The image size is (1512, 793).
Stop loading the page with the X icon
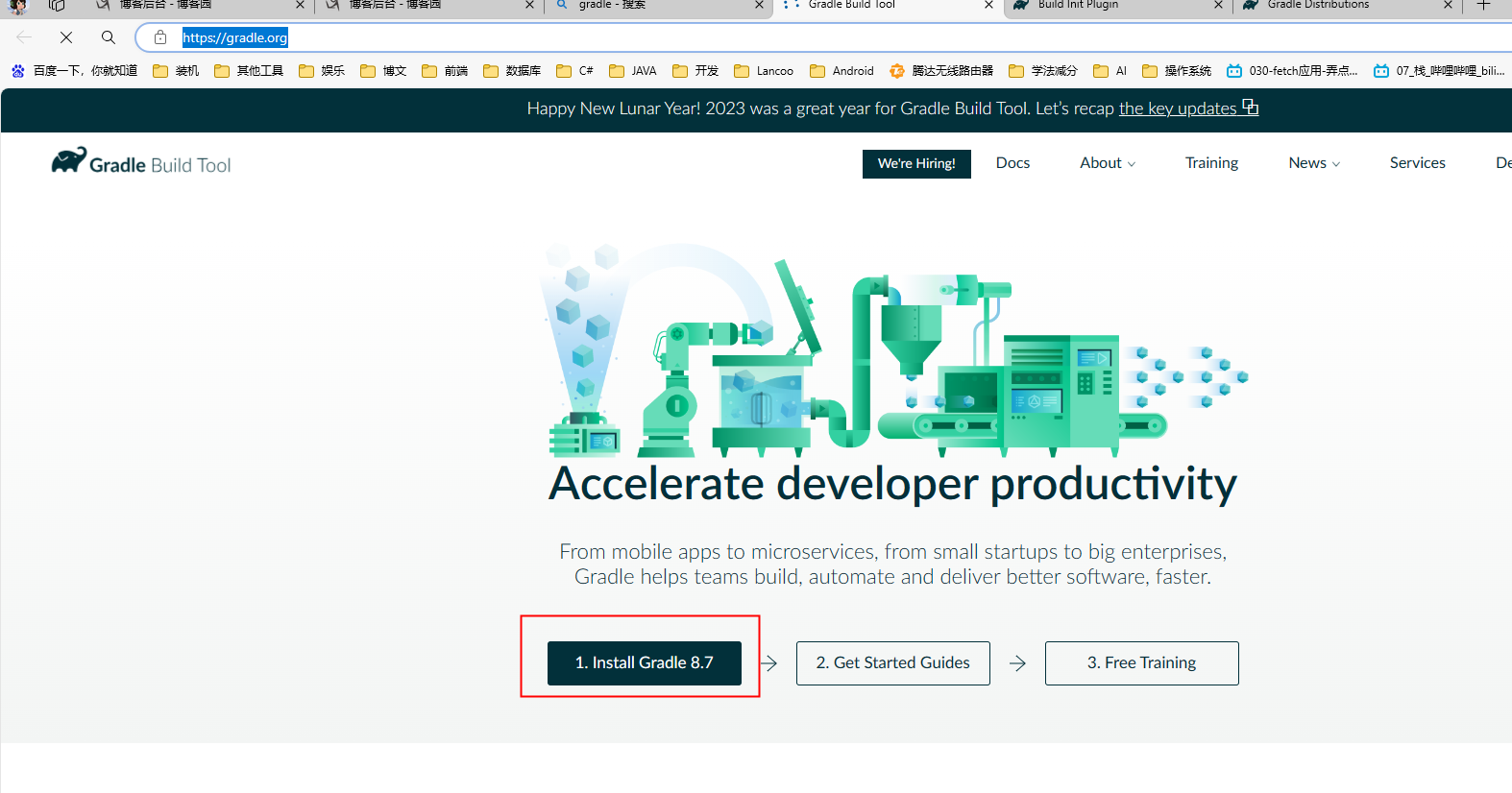coord(66,37)
